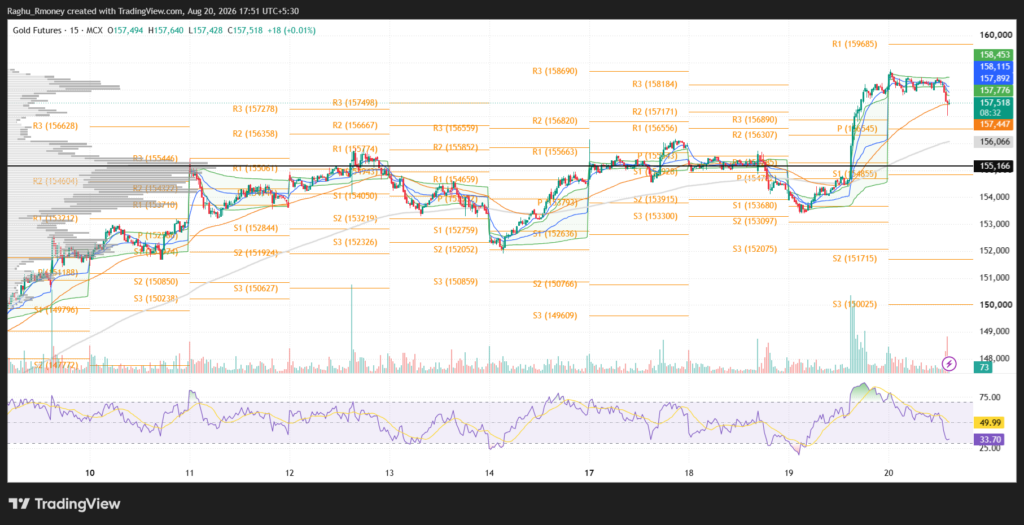Viewport: 1024px width, 525px height.
Task: Select the grey 156,066 price label
Action: (x=993, y=141)
